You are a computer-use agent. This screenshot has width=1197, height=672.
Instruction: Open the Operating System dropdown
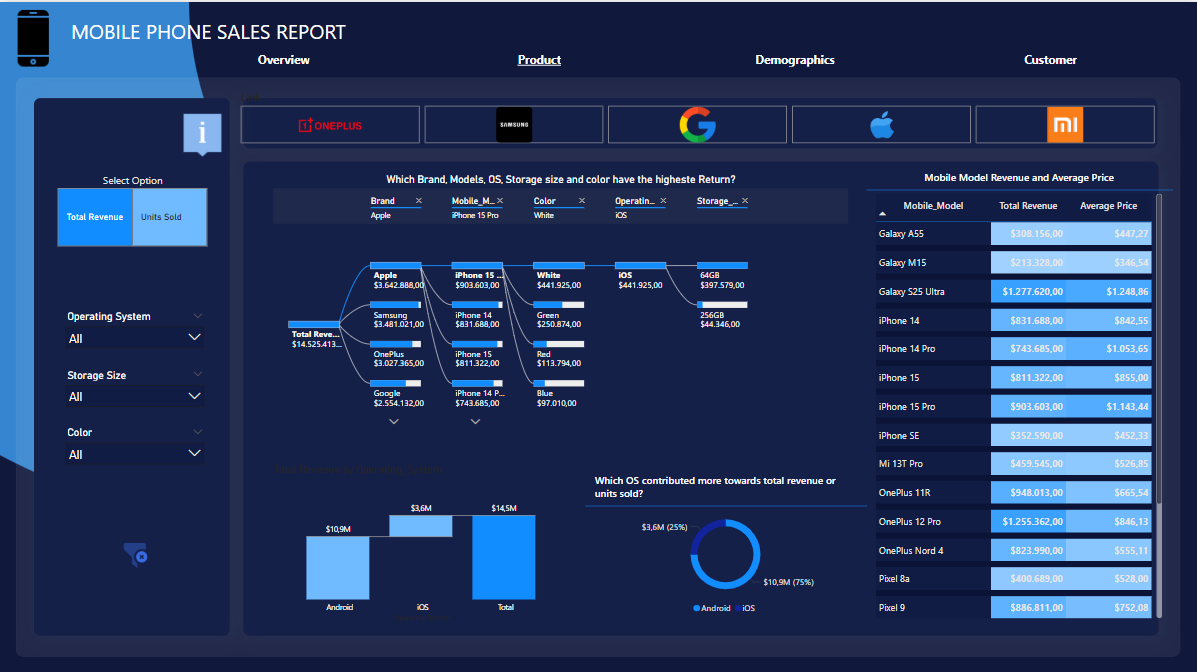[134, 338]
